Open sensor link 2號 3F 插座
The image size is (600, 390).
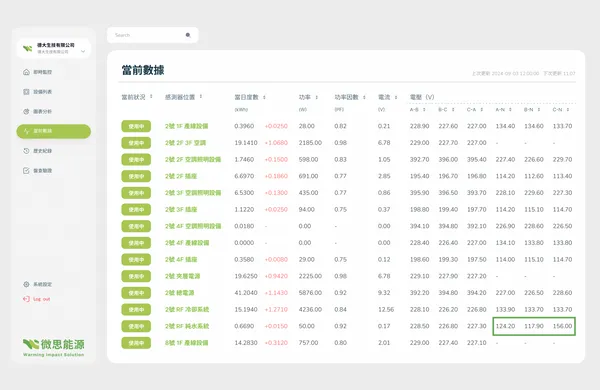point(181,210)
